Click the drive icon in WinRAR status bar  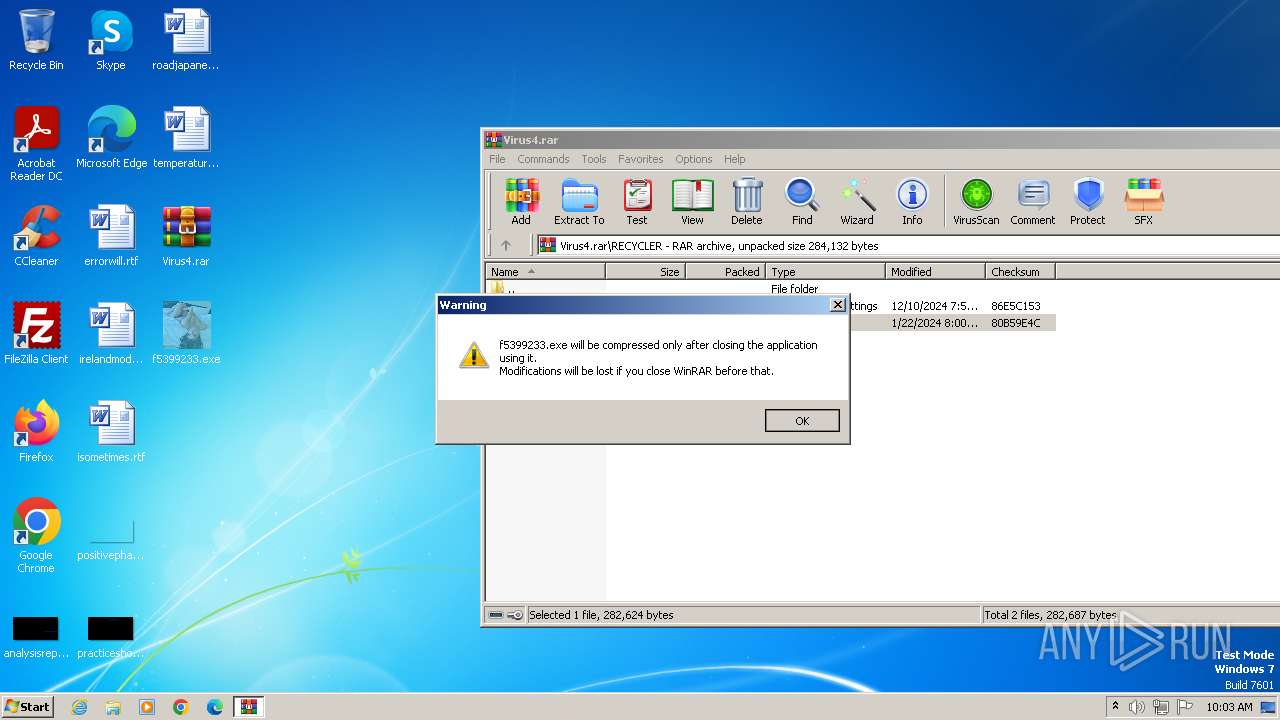pyautogui.click(x=495, y=615)
